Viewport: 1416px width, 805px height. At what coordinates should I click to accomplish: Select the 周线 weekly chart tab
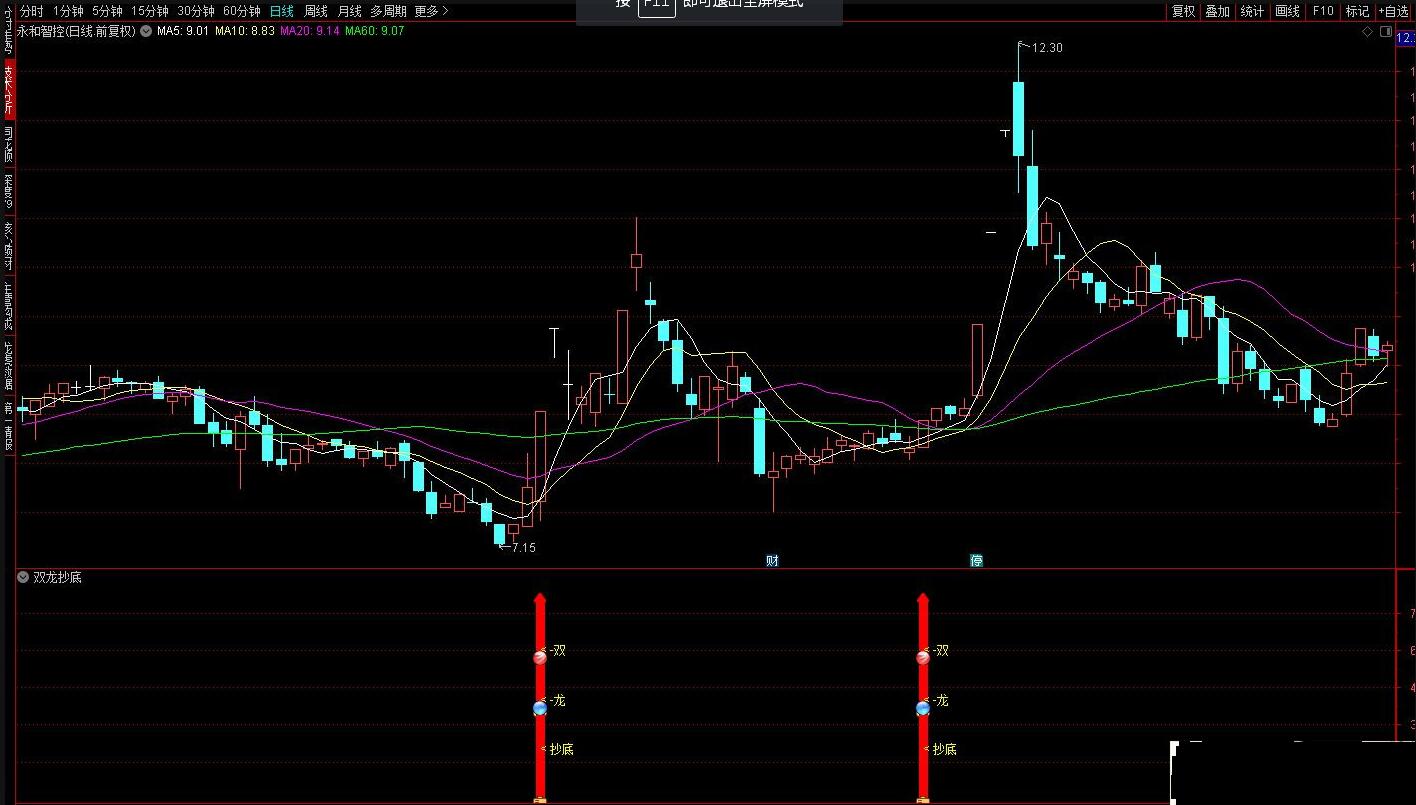[x=316, y=11]
